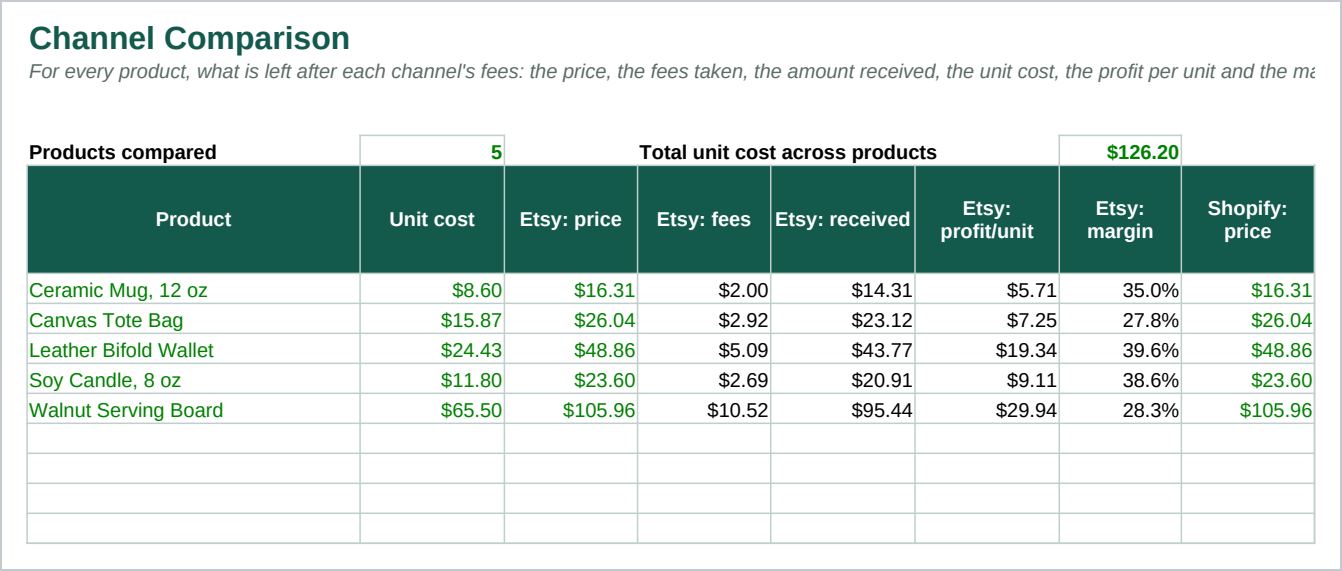
Task: Click Leather Bifold Wallet Etsy received $43.77
Action: [843, 350]
